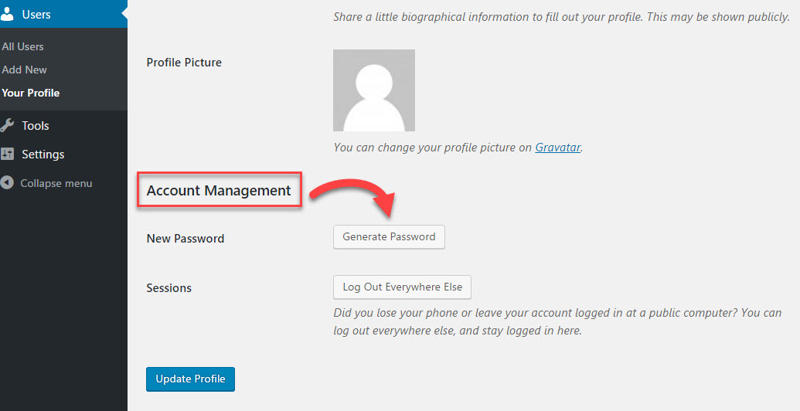Image resolution: width=800 pixels, height=411 pixels.
Task: Go to All Users submenu item
Action: point(23,47)
